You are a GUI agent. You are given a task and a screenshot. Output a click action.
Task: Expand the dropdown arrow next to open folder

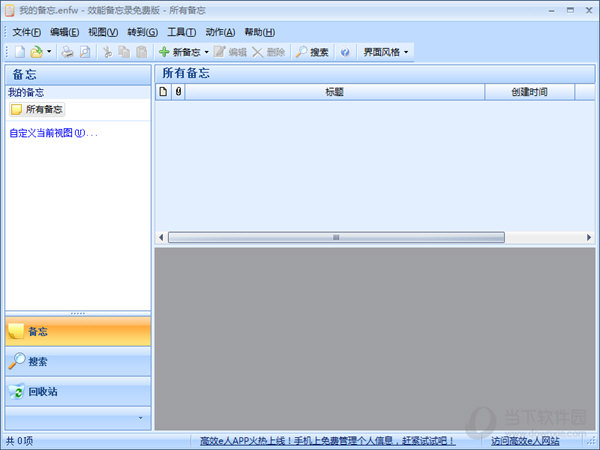pyautogui.click(x=49, y=51)
